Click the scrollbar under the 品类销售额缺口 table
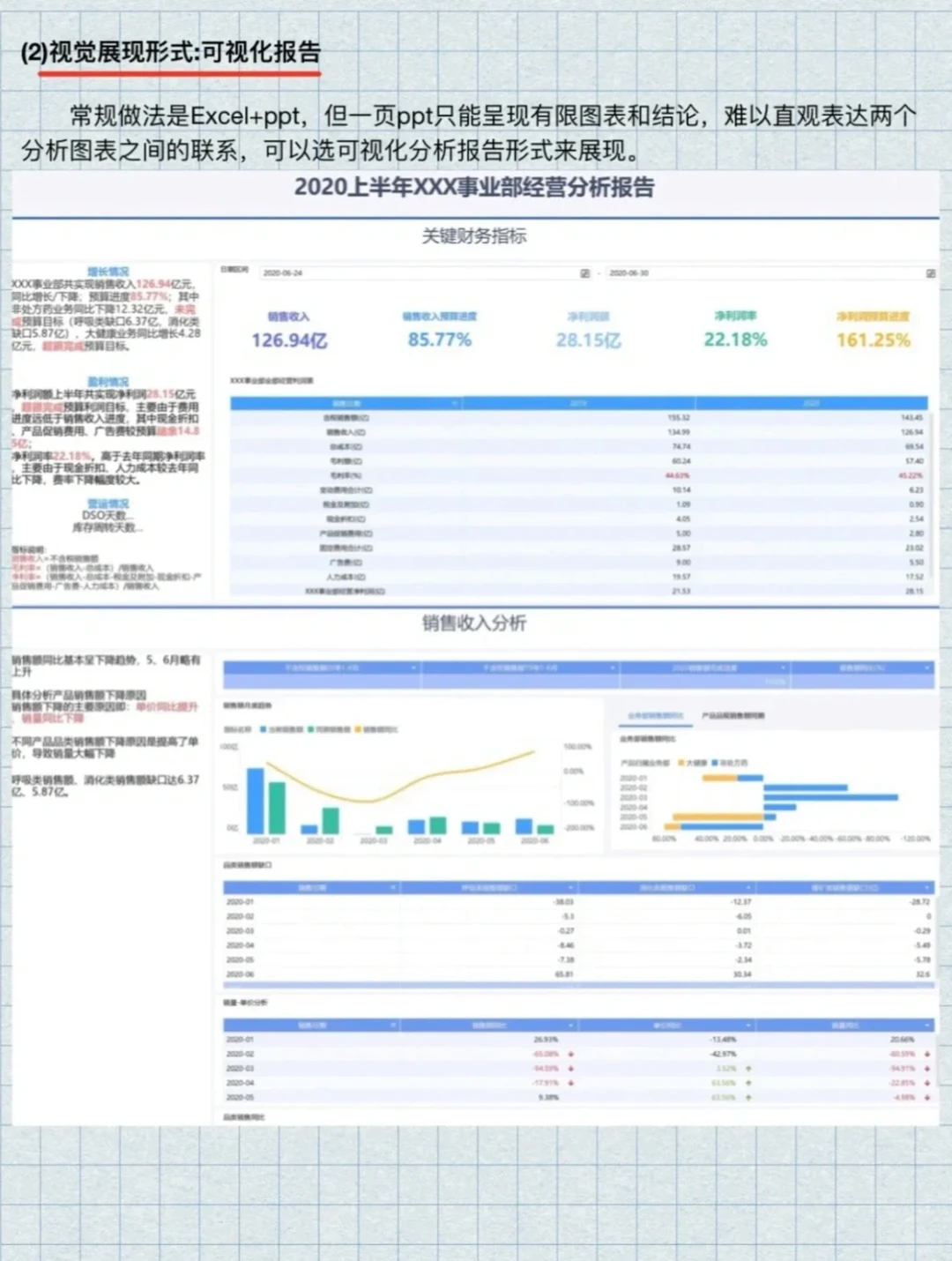This screenshot has height=1261, width=952. click(x=578, y=986)
